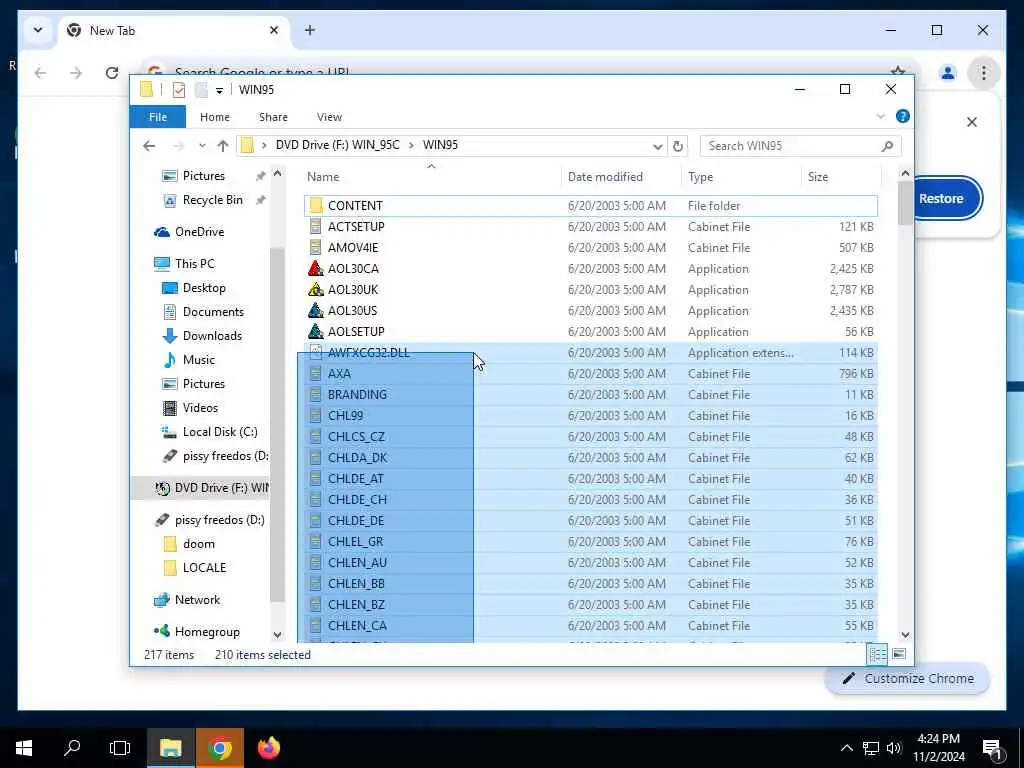Open the View ribbon tab

[329, 117]
